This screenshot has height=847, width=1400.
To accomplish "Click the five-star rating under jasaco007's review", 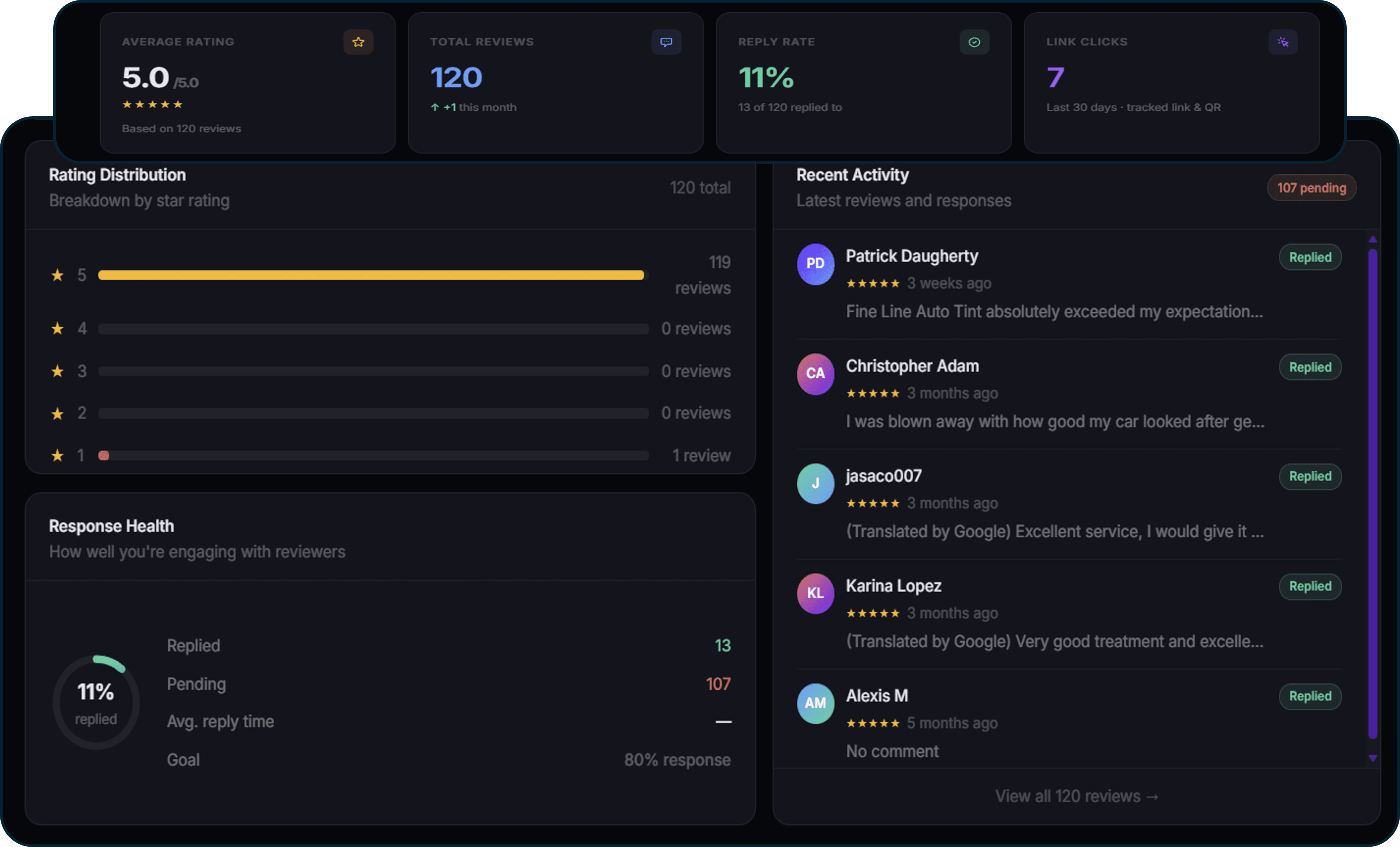I will point(873,503).
